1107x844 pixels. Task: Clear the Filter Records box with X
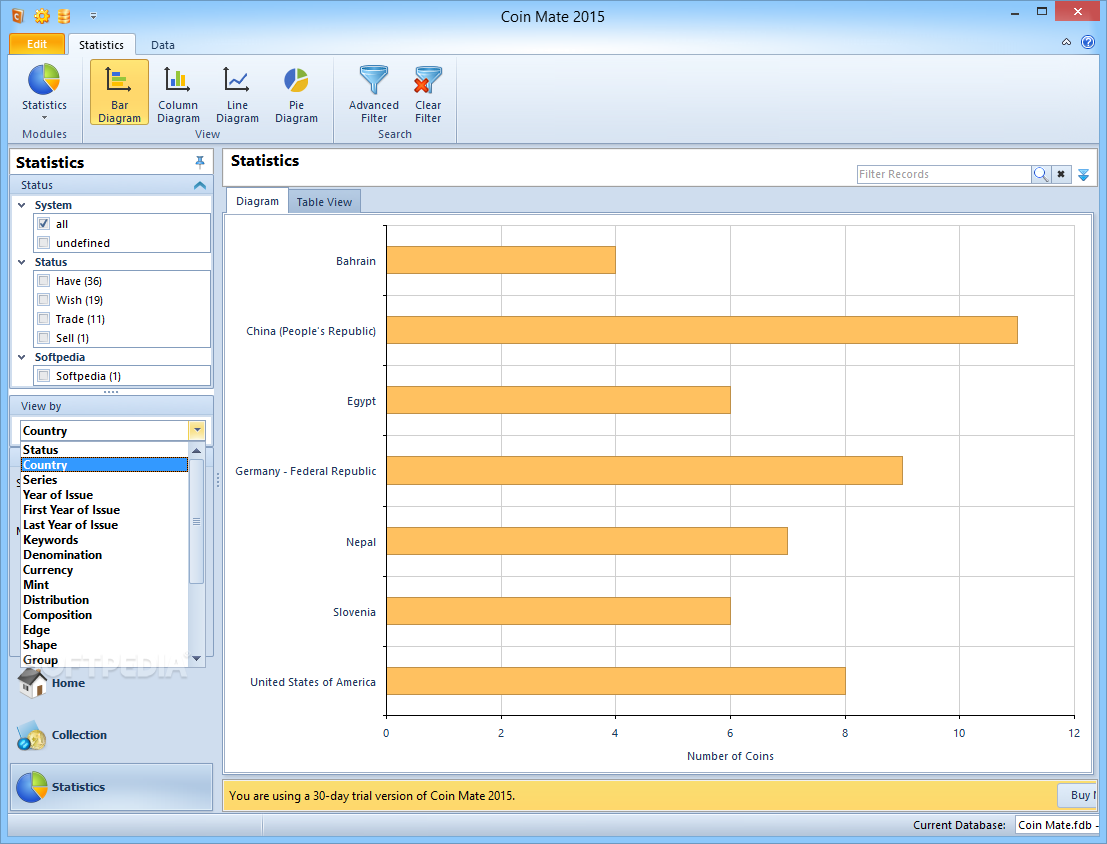coord(1060,174)
